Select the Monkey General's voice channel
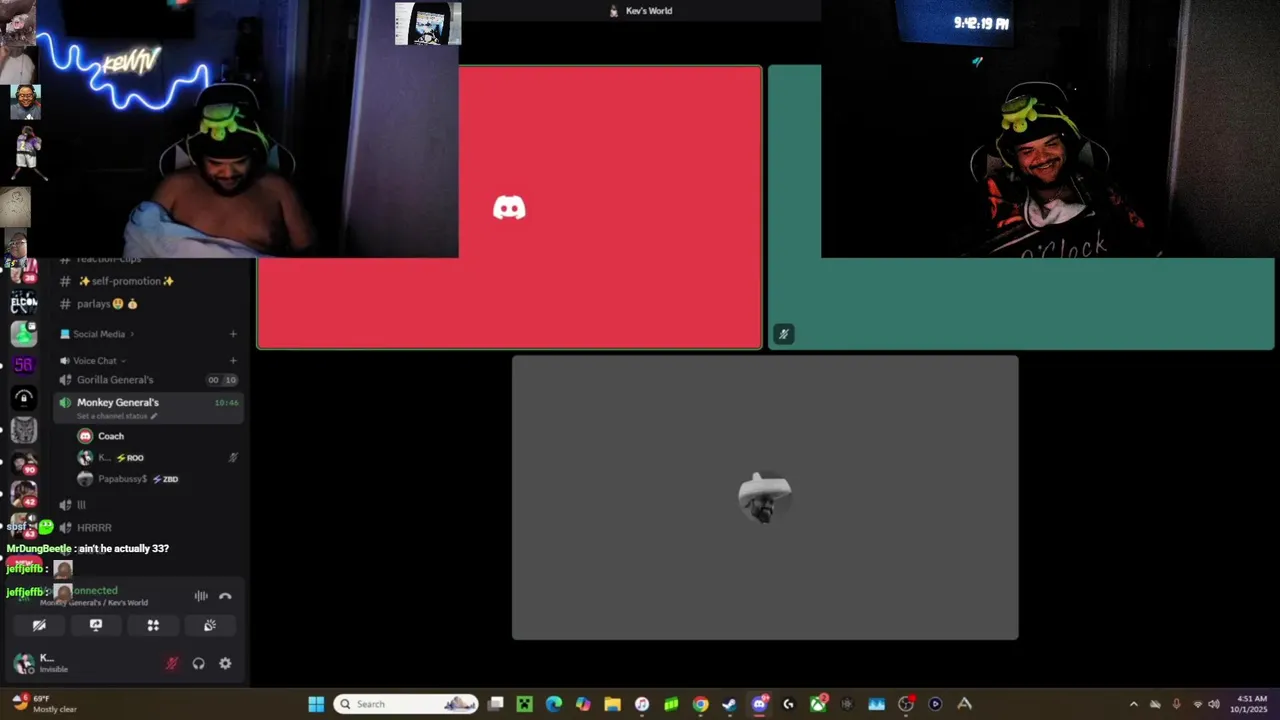 148,407
